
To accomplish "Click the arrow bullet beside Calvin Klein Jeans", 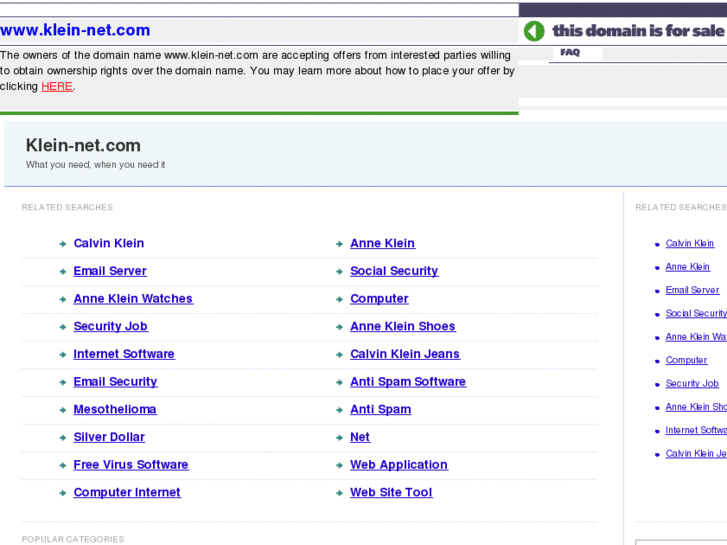I will coord(339,355).
